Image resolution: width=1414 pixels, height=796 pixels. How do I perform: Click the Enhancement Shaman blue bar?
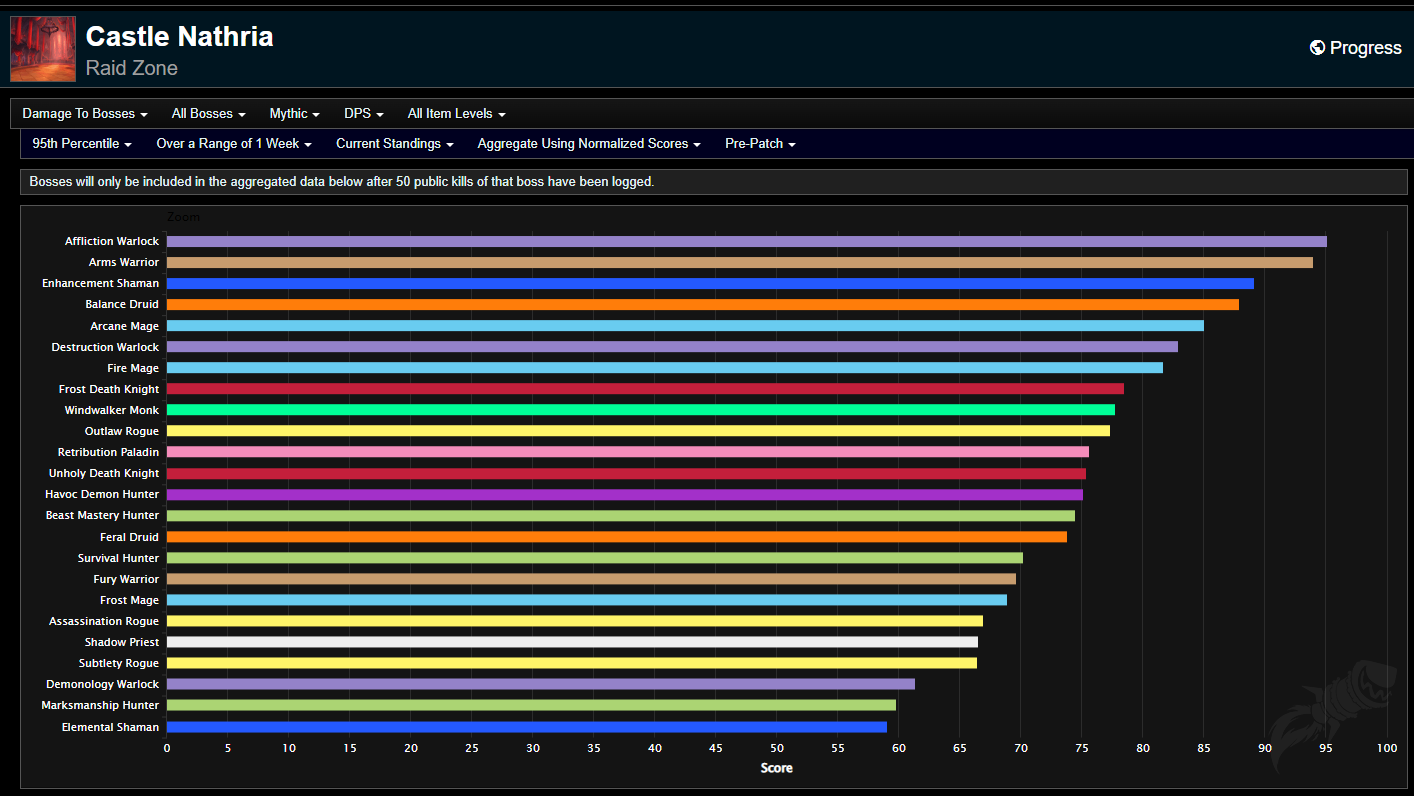(710, 283)
